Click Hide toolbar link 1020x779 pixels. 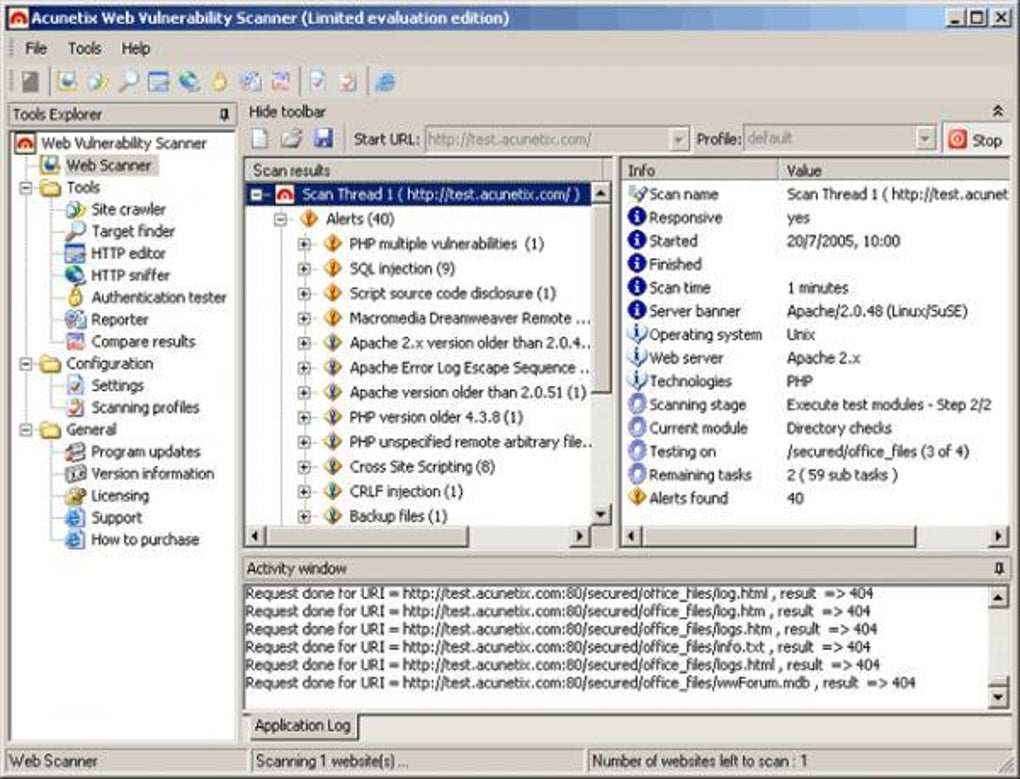click(287, 112)
